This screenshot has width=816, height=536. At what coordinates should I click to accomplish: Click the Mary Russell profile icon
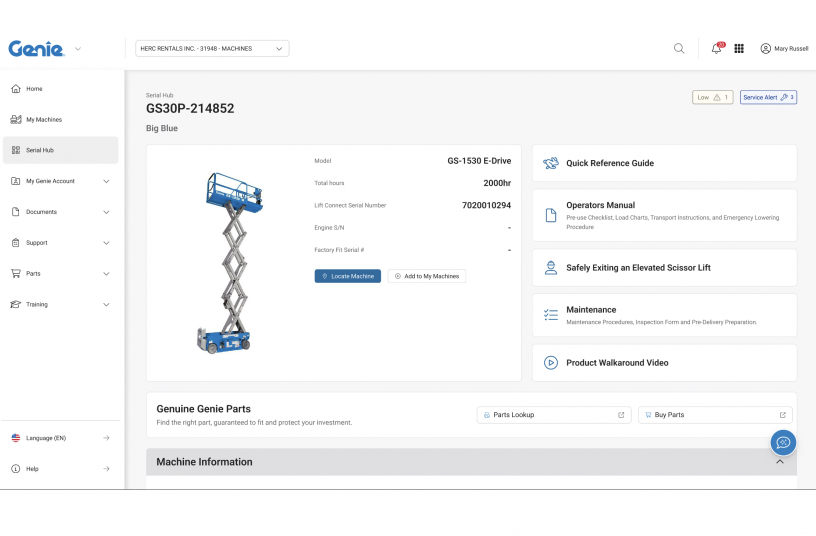pyautogui.click(x=766, y=48)
